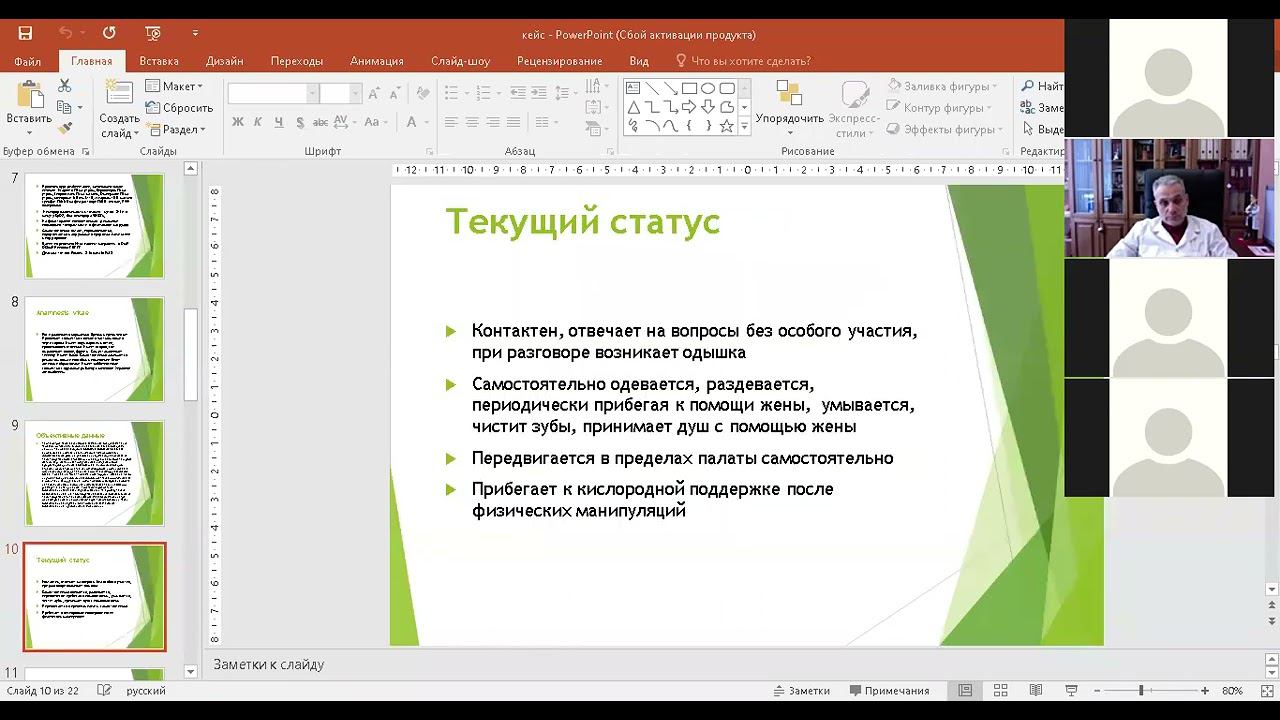Adjust the zoom slider in status bar
Screen dimensions: 1280x720
[1140, 690]
